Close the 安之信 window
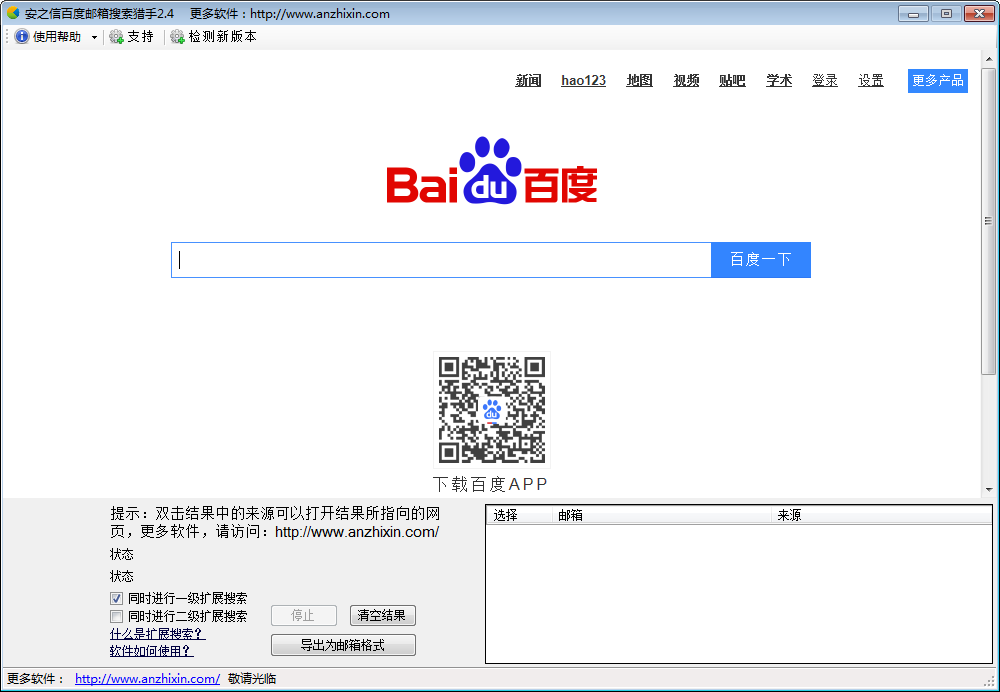 point(980,13)
